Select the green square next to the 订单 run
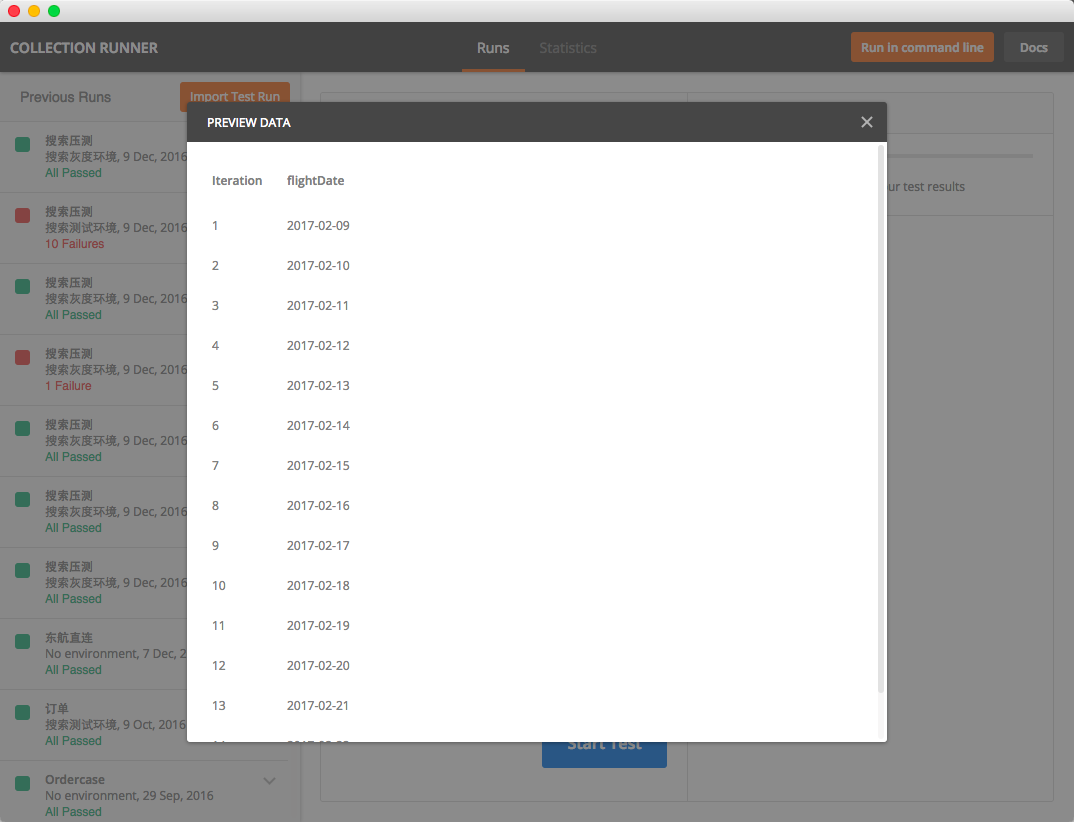 click(22, 712)
